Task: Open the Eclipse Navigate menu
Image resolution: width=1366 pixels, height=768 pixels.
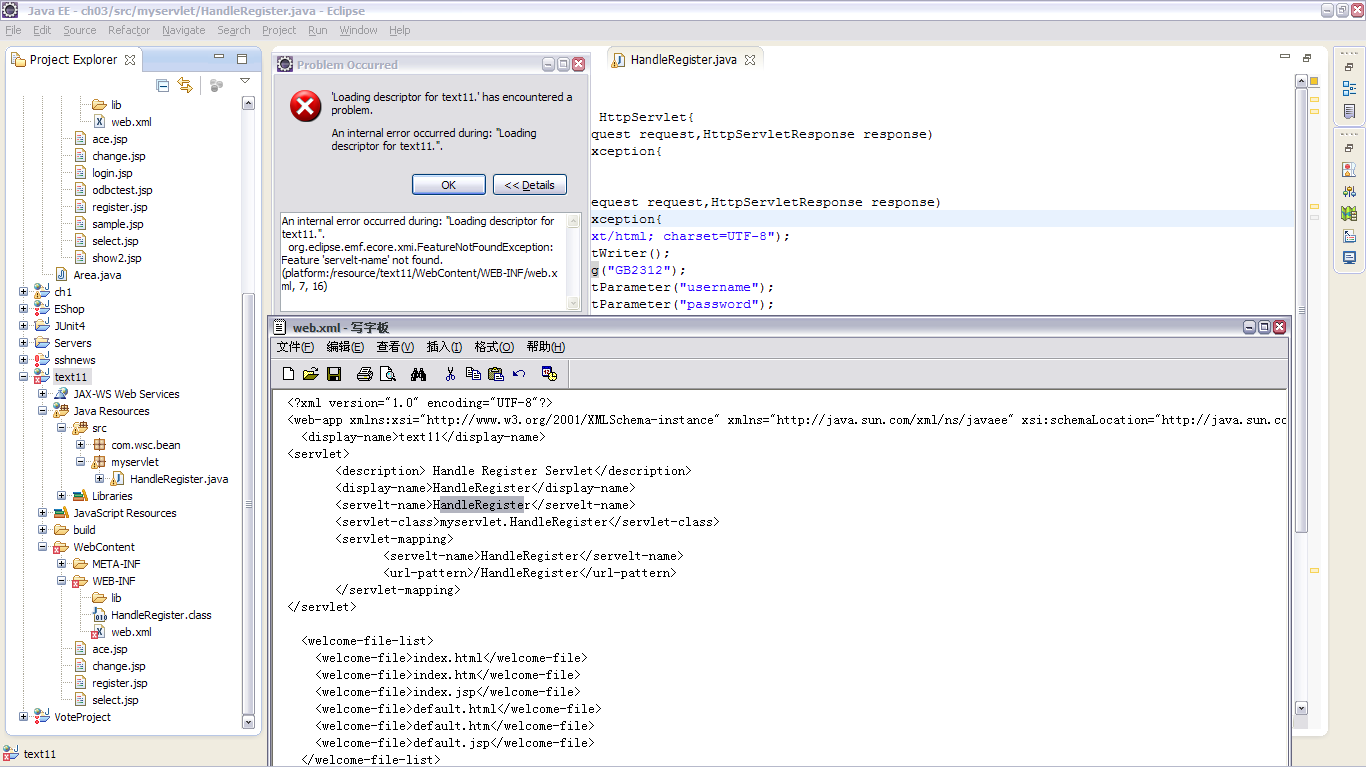Action: point(184,30)
